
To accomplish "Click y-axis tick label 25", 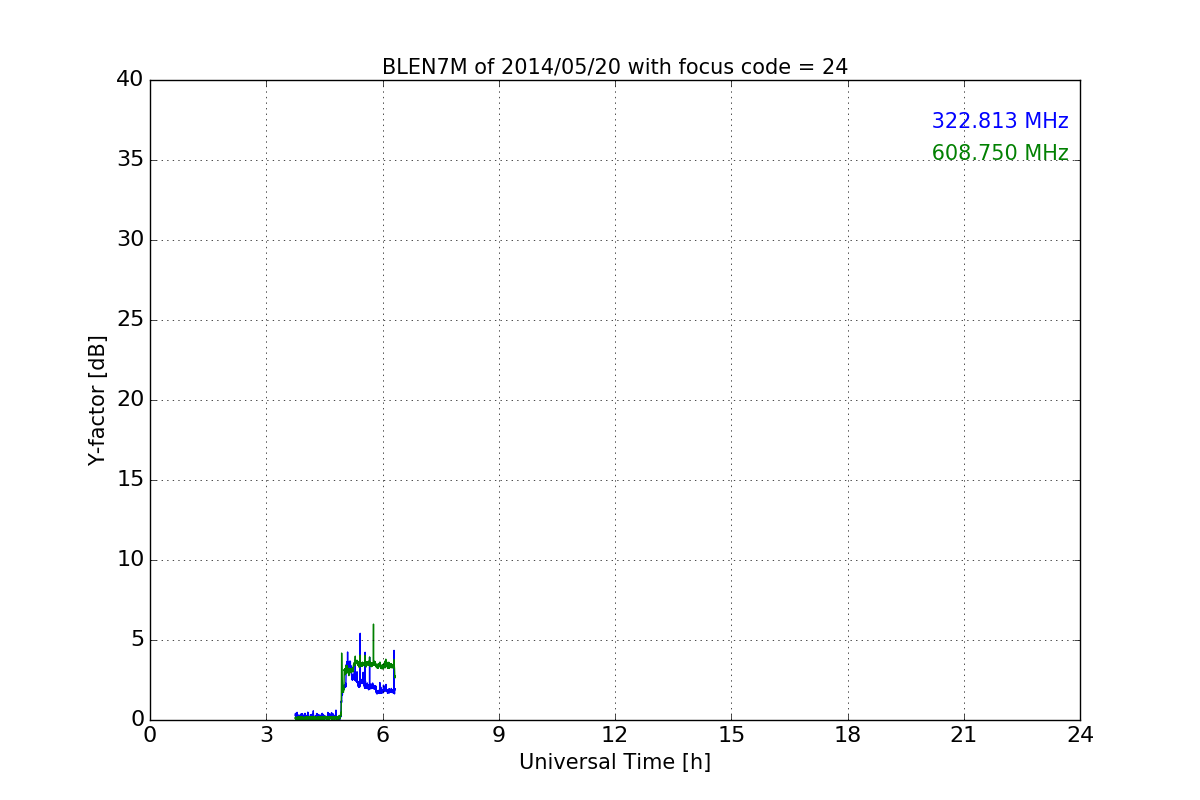I will (130, 320).
